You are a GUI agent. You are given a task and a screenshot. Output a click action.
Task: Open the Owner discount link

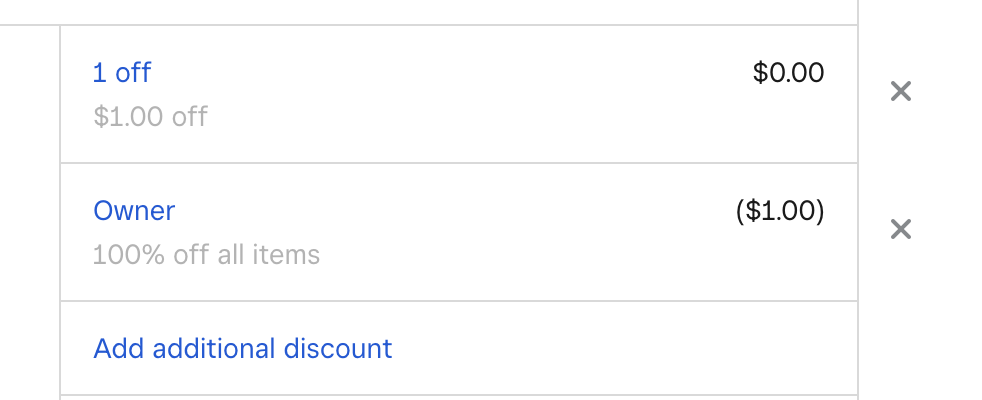(x=134, y=211)
